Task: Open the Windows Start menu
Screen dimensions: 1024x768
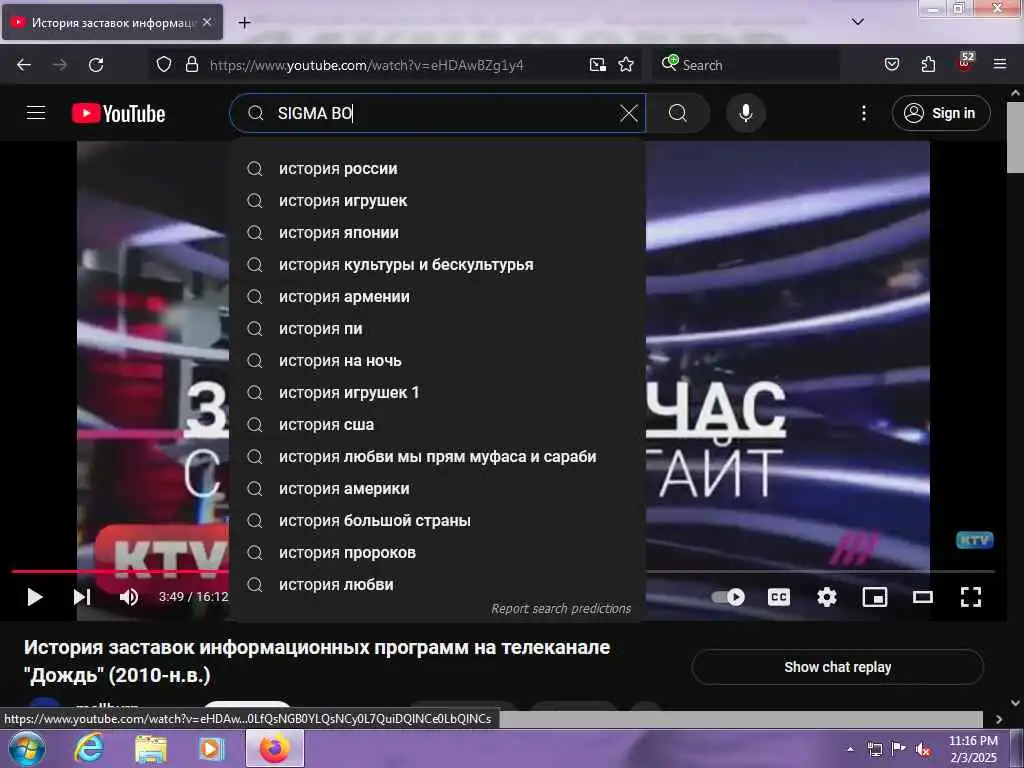Action: (x=27, y=748)
